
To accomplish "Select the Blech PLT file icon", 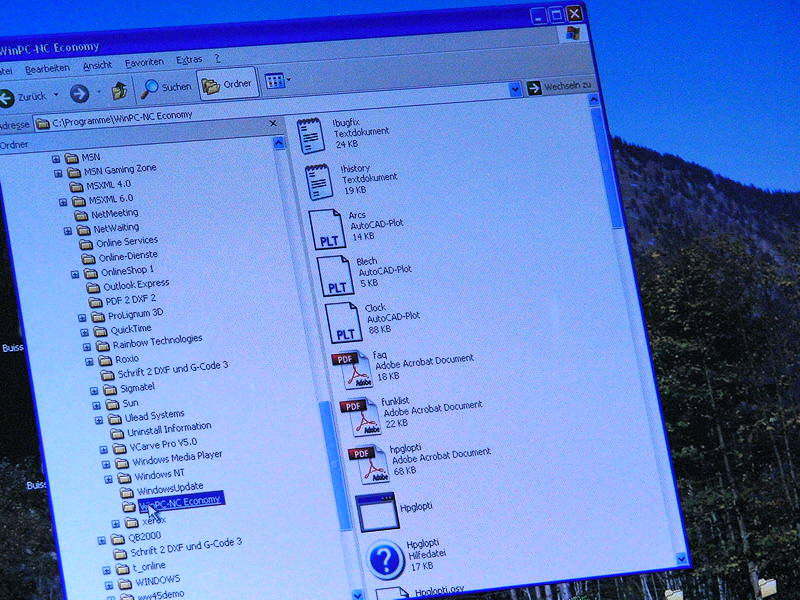I will [335, 276].
